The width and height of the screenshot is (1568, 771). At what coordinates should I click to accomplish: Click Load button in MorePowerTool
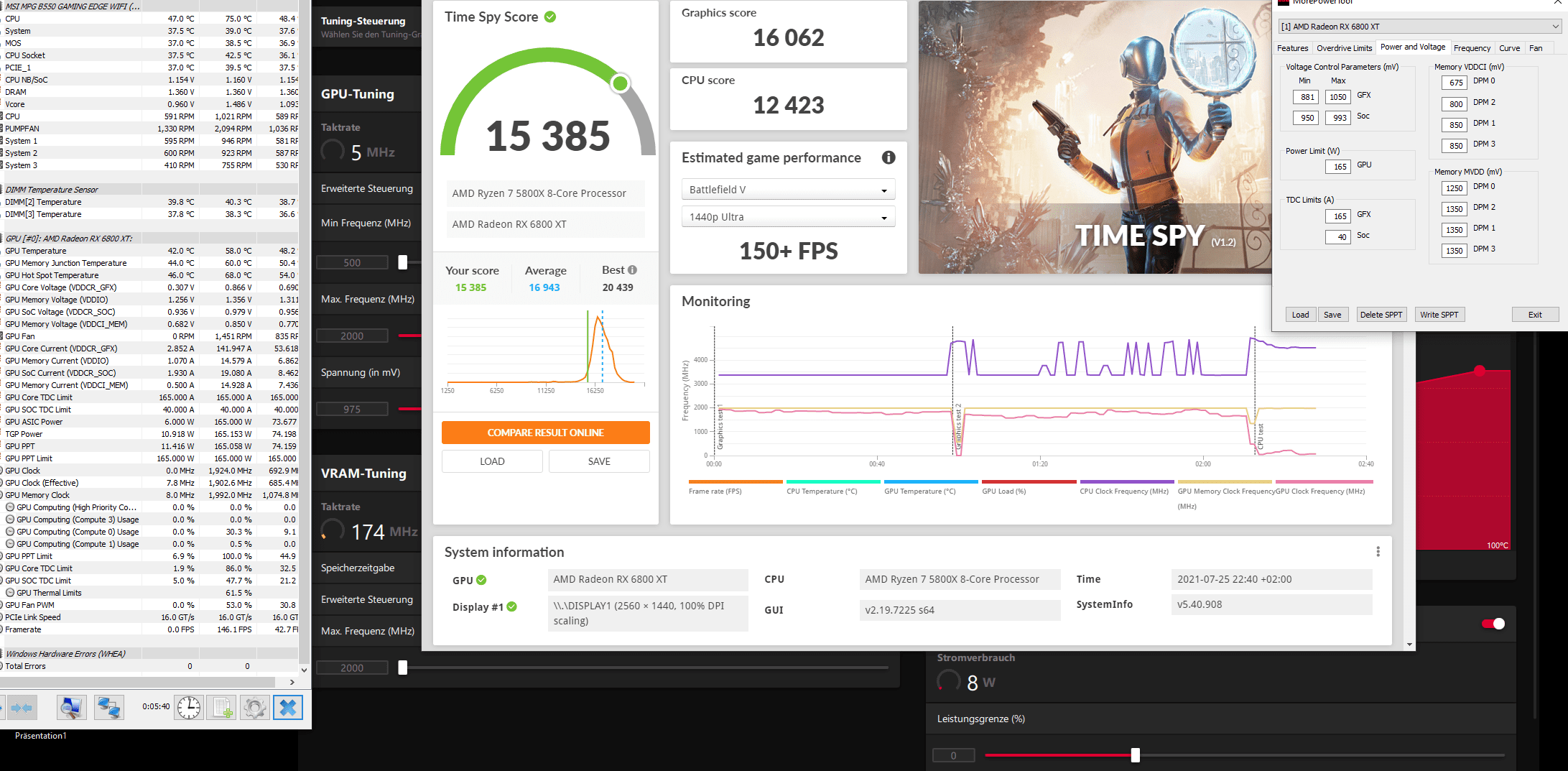click(x=1300, y=315)
